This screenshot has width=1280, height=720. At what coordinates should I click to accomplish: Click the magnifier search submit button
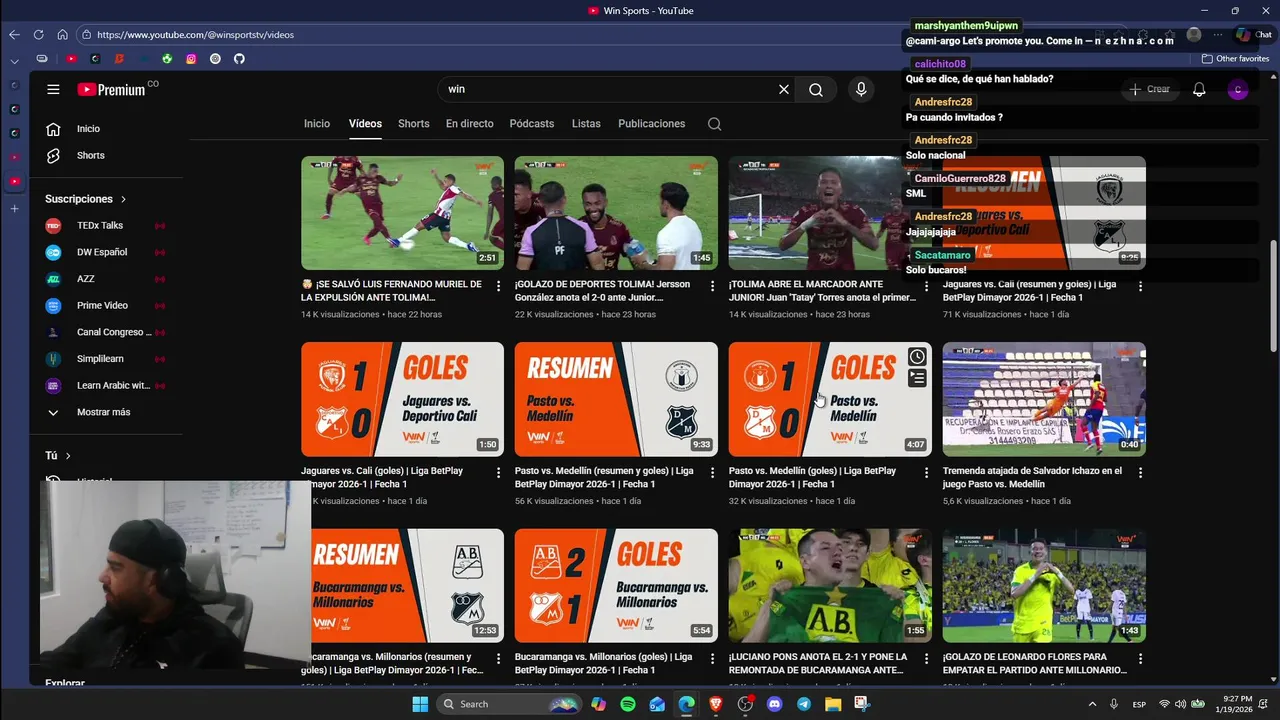816,89
